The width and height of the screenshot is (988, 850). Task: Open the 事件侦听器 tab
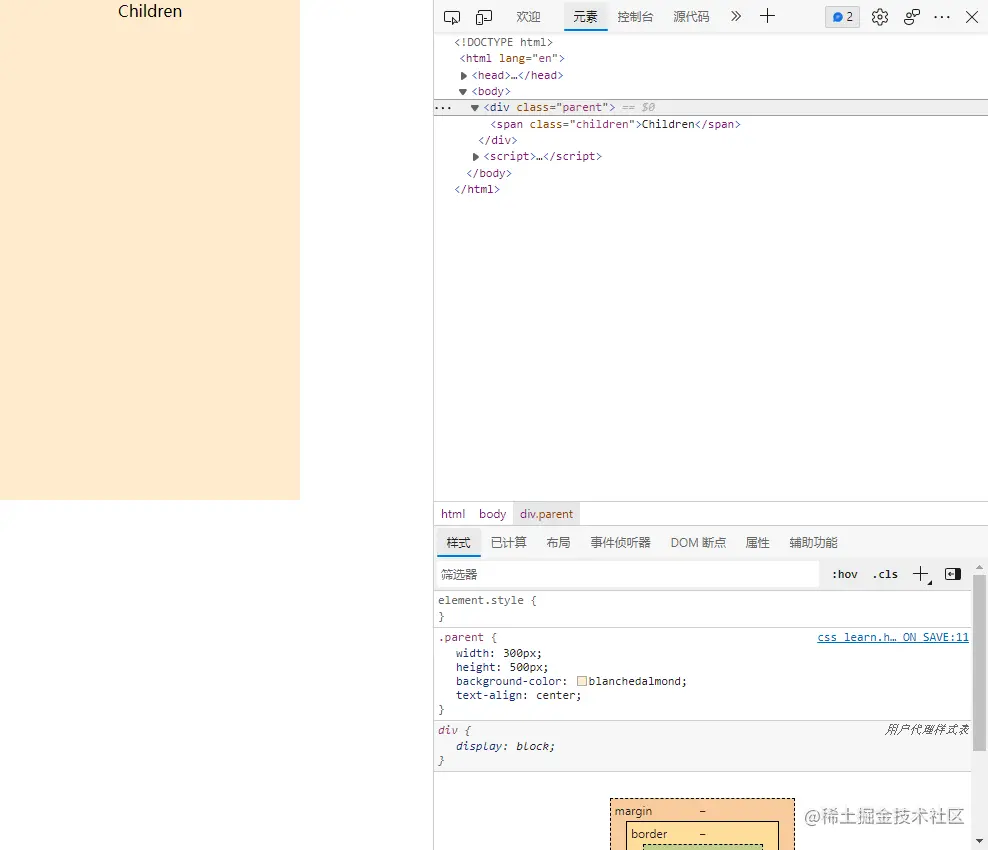(x=620, y=543)
